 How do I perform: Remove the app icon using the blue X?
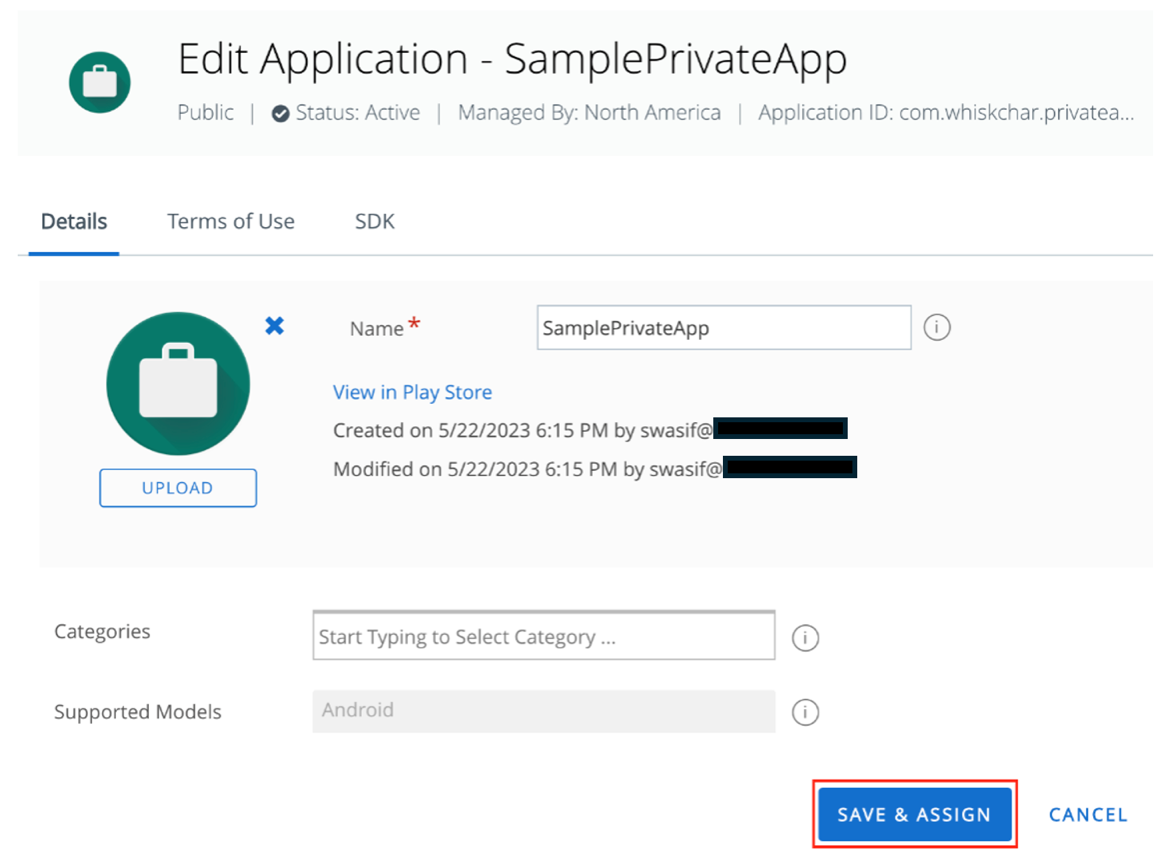pos(274,325)
